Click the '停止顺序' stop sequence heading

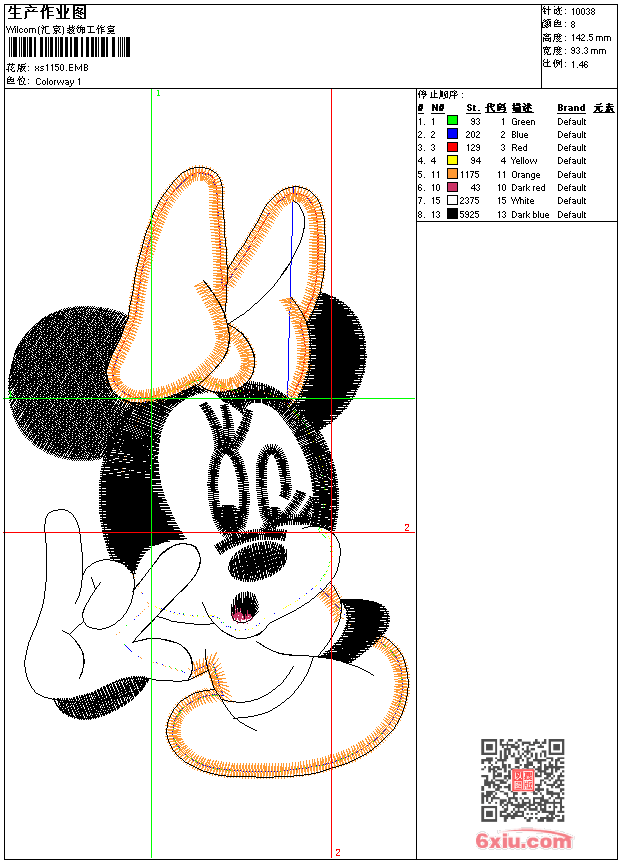(x=439, y=95)
